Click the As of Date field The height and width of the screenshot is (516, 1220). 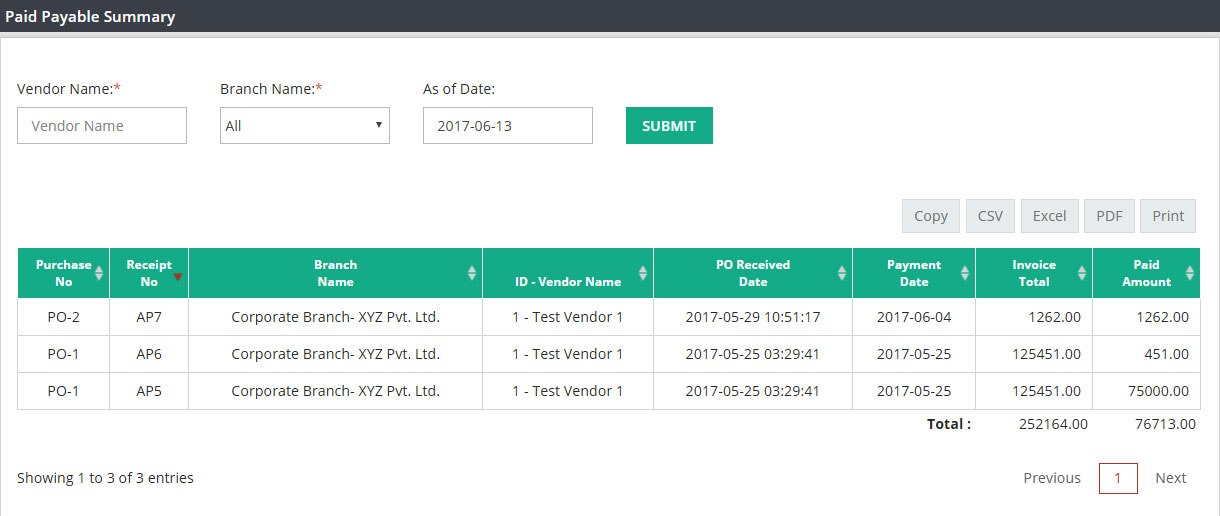tap(508, 125)
